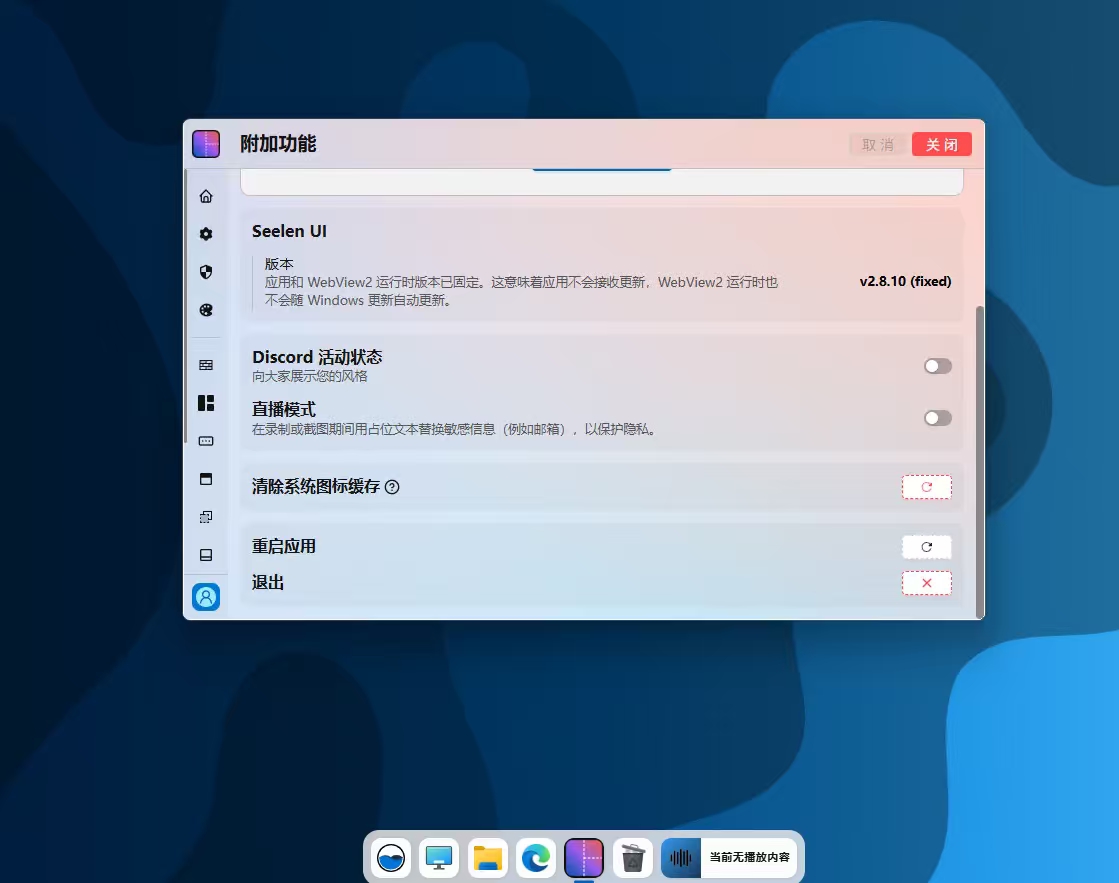Open the dock panel icon in sidebar

point(206,555)
